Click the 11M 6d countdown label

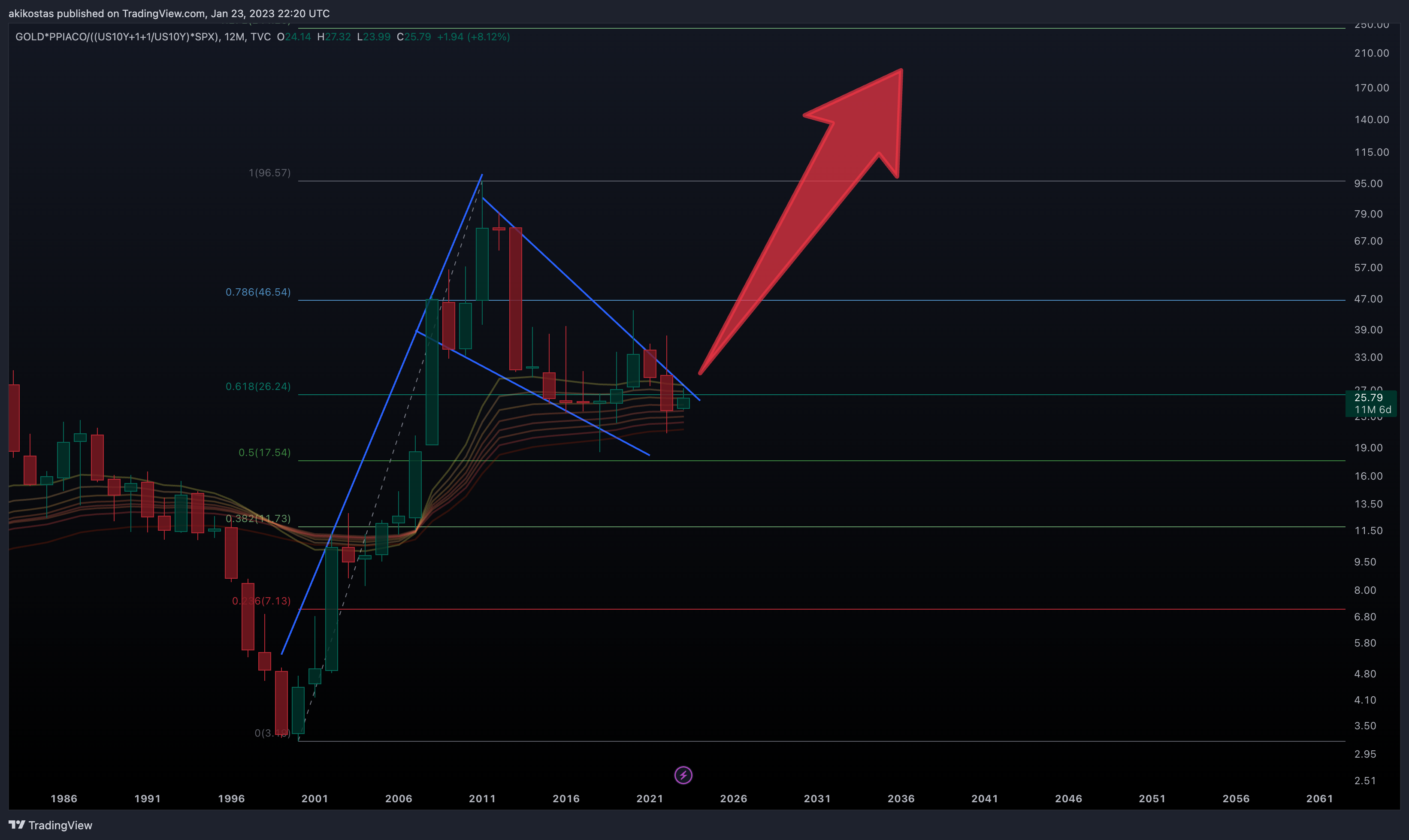pyautogui.click(x=1373, y=410)
